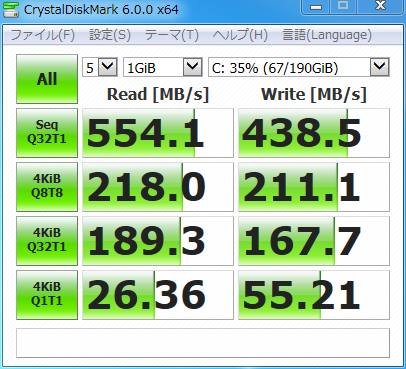Click the Seq read result 554.1
The width and height of the screenshot is (406, 369).
(x=158, y=133)
